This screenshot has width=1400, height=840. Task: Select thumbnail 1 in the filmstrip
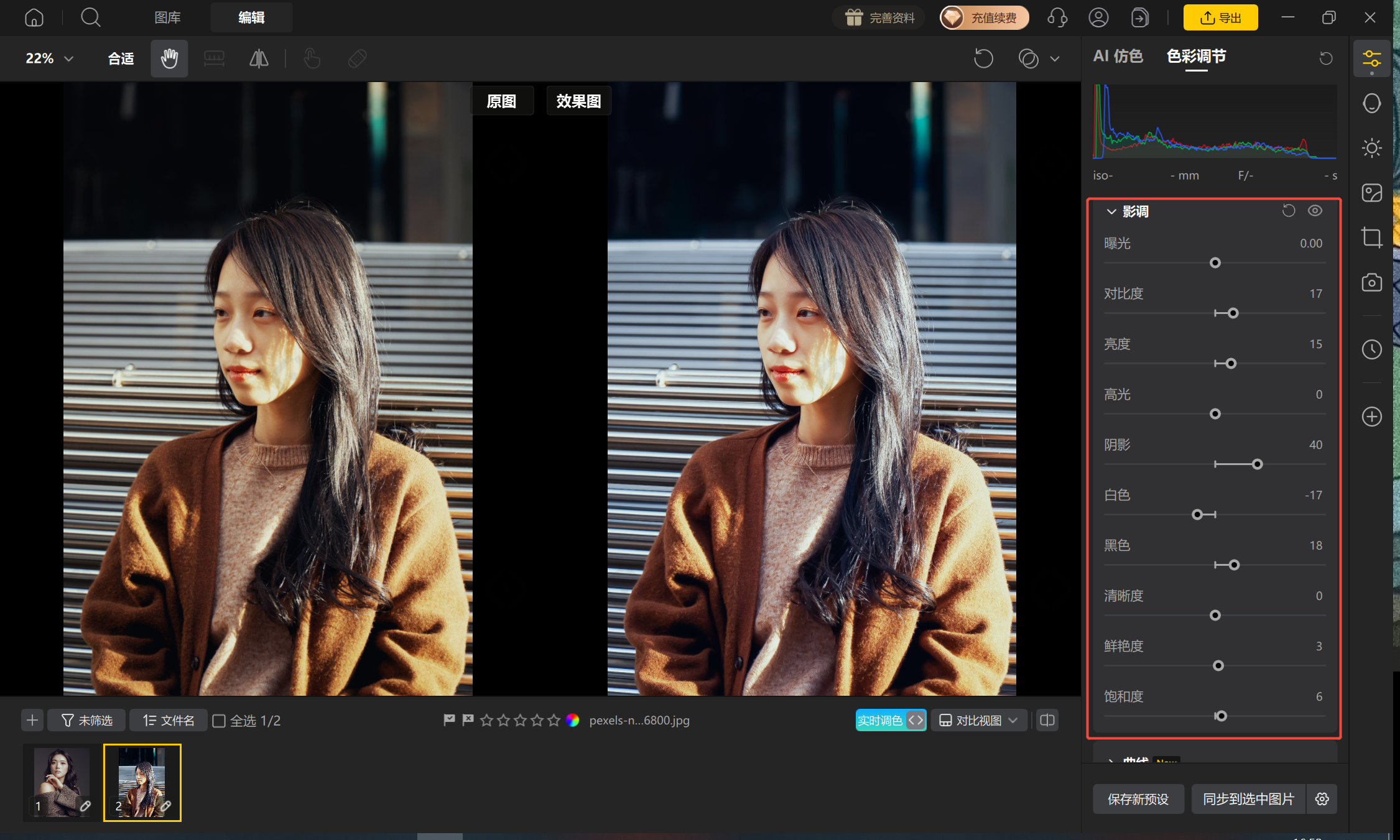pyautogui.click(x=61, y=783)
